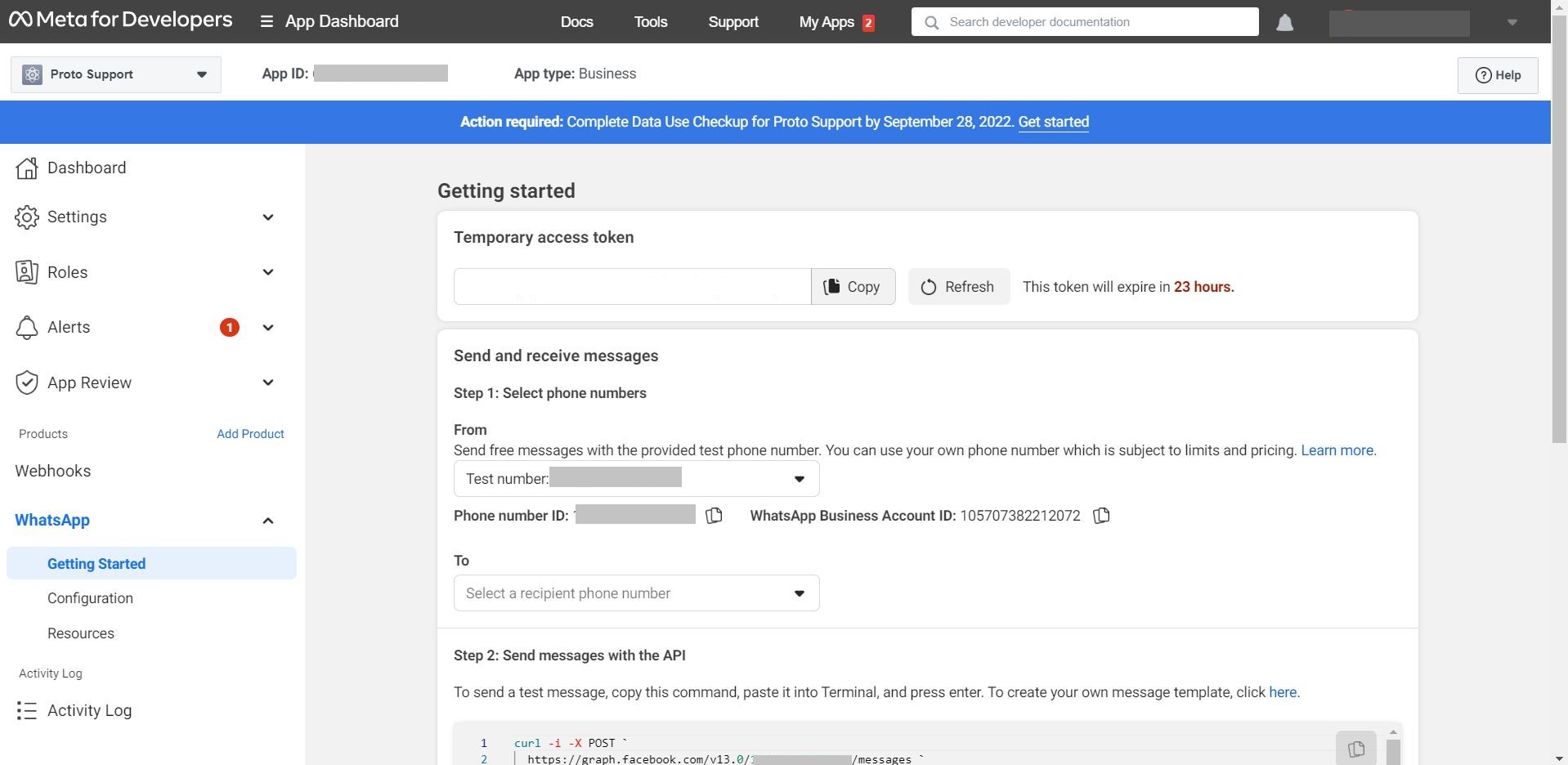Open WhatsApp Resources page
Screen dimensions: 1568x765
tap(81, 633)
